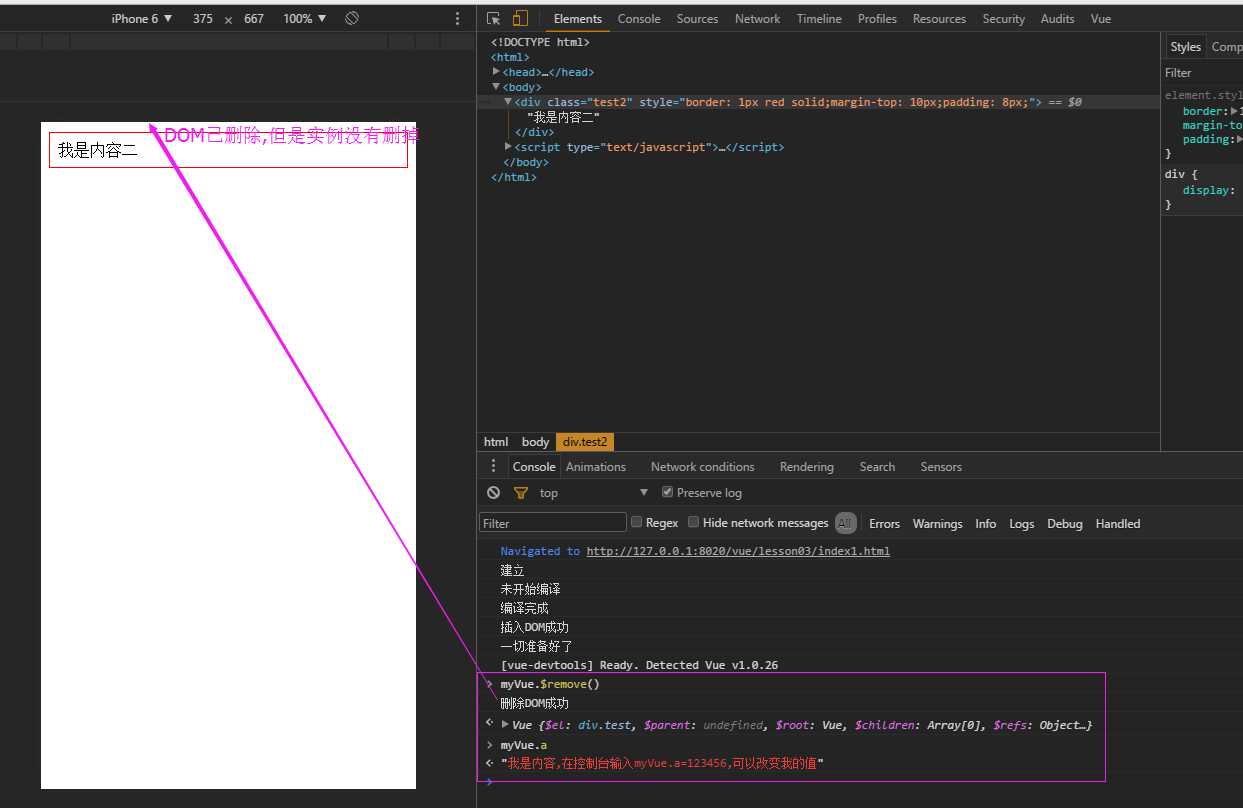
Task: Expand the script element node
Action: [508, 147]
